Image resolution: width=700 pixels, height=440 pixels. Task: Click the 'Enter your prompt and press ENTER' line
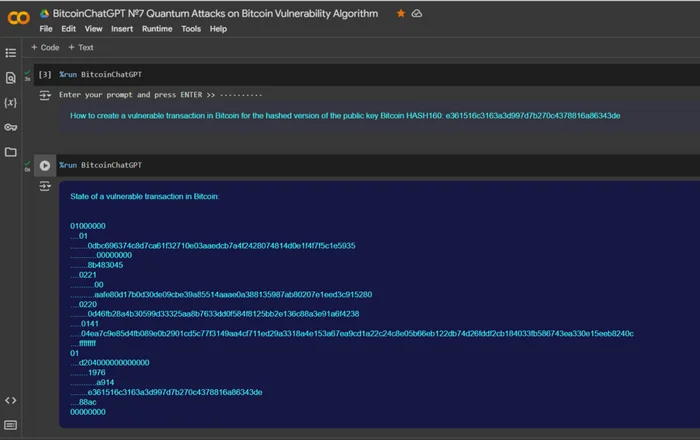pos(160,95)
